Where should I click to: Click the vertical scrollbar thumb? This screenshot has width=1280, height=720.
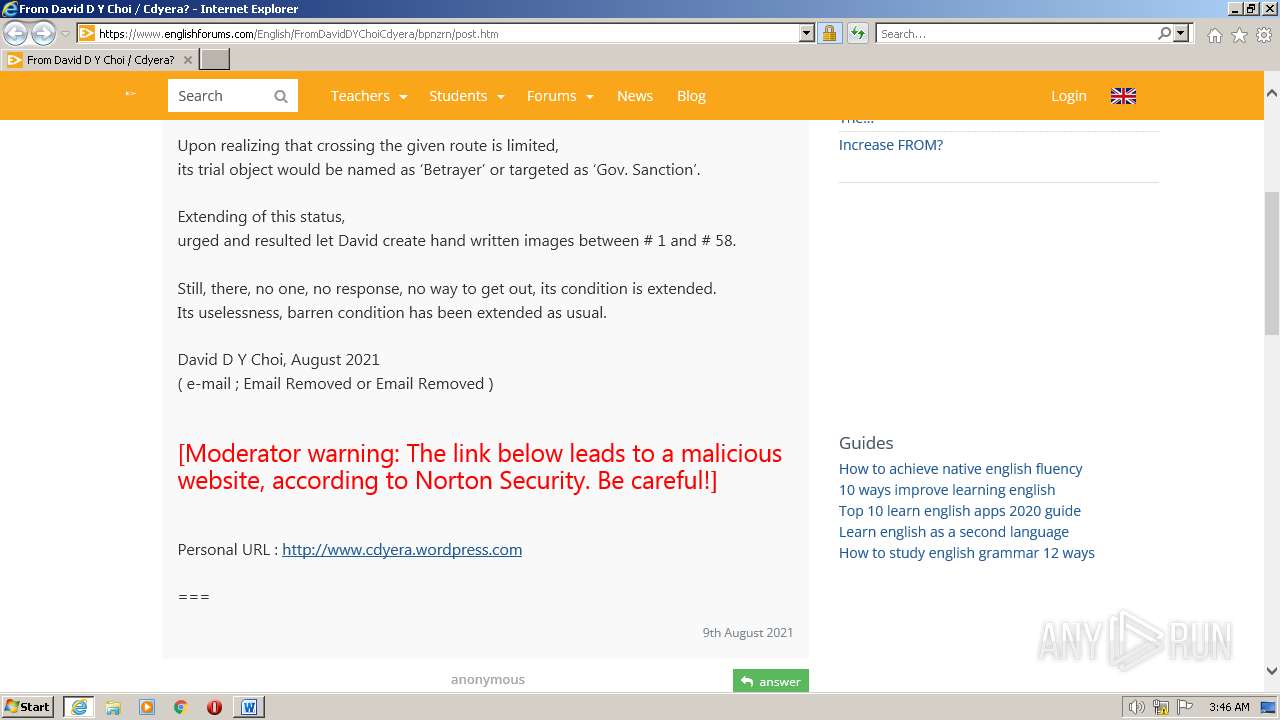click(x=1272, y=263)
